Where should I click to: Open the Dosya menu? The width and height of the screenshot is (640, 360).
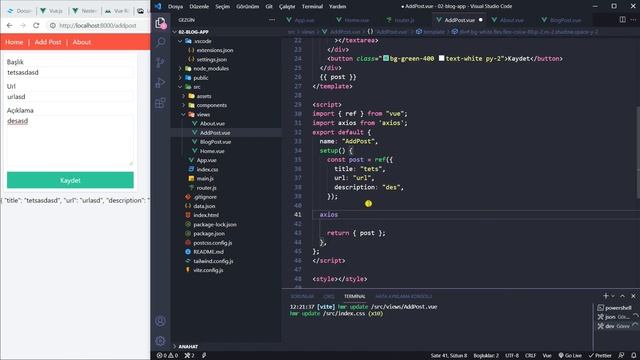[x=176, y=6]
